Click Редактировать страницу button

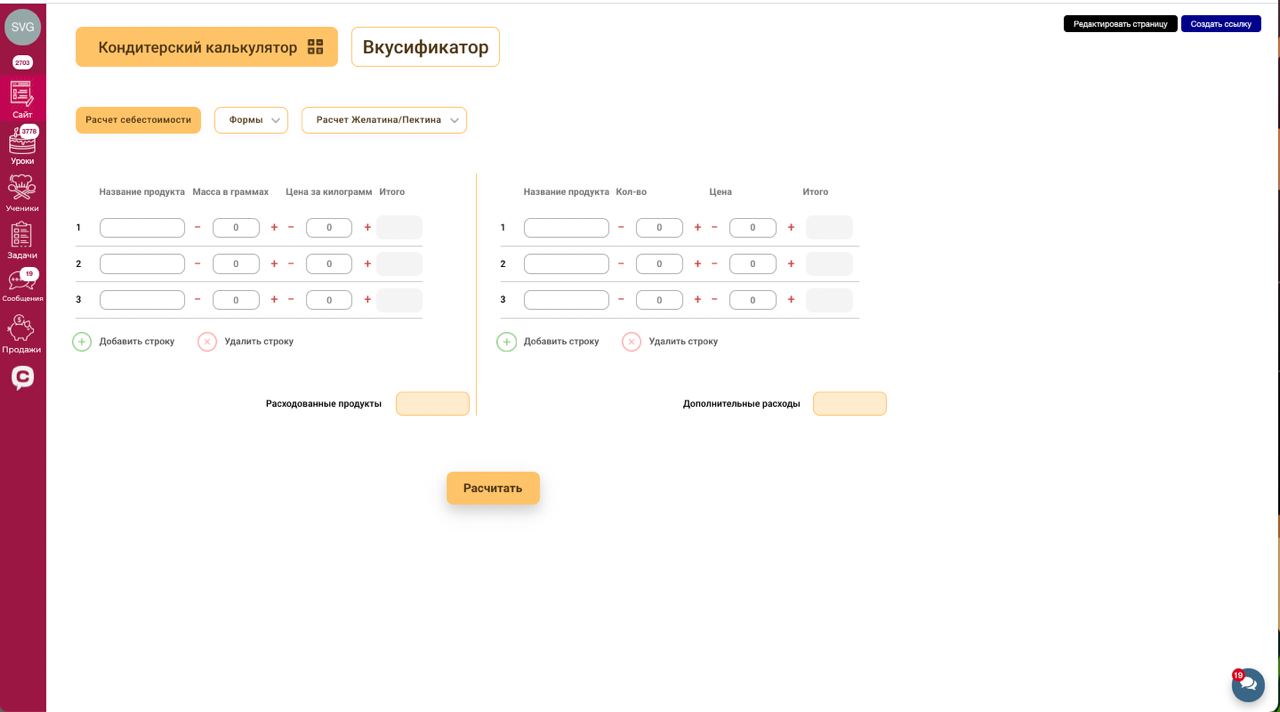click(1120, 24)
